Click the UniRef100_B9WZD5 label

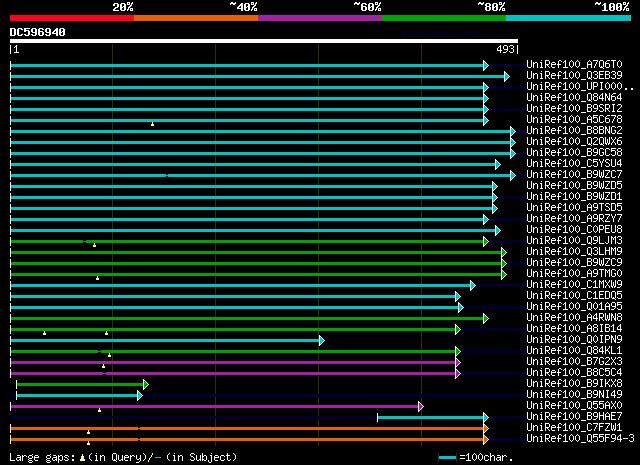(x=574, y=186)
